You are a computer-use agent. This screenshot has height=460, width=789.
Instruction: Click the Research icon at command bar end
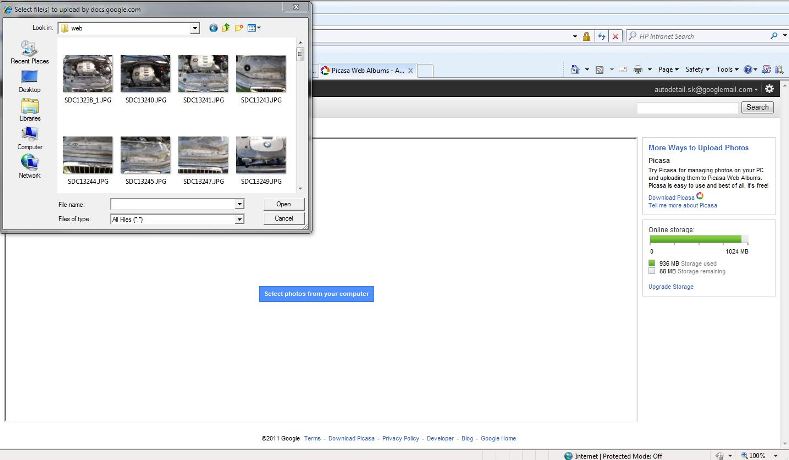click(779, 69)
